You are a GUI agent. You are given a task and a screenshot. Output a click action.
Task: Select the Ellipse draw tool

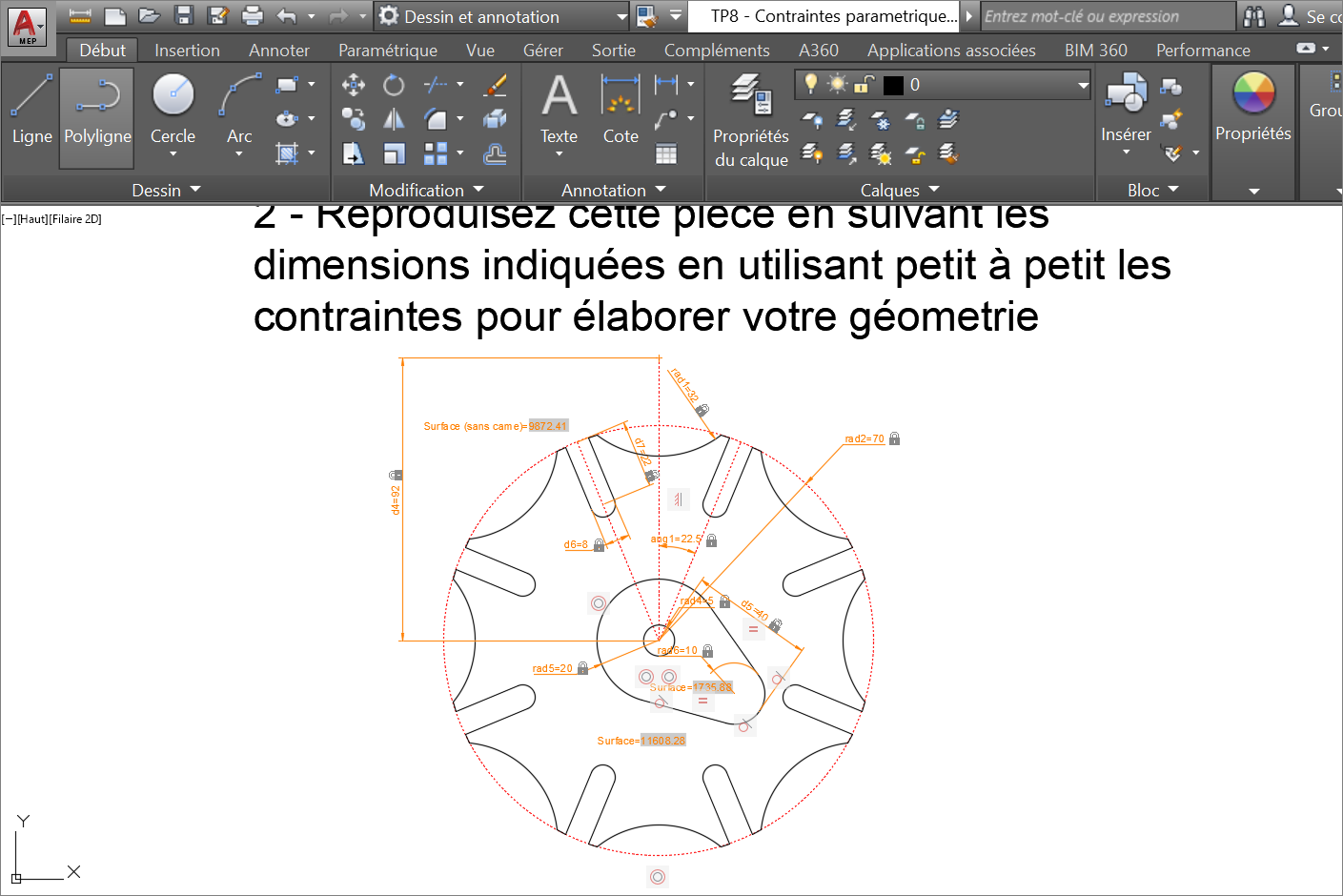287,118
